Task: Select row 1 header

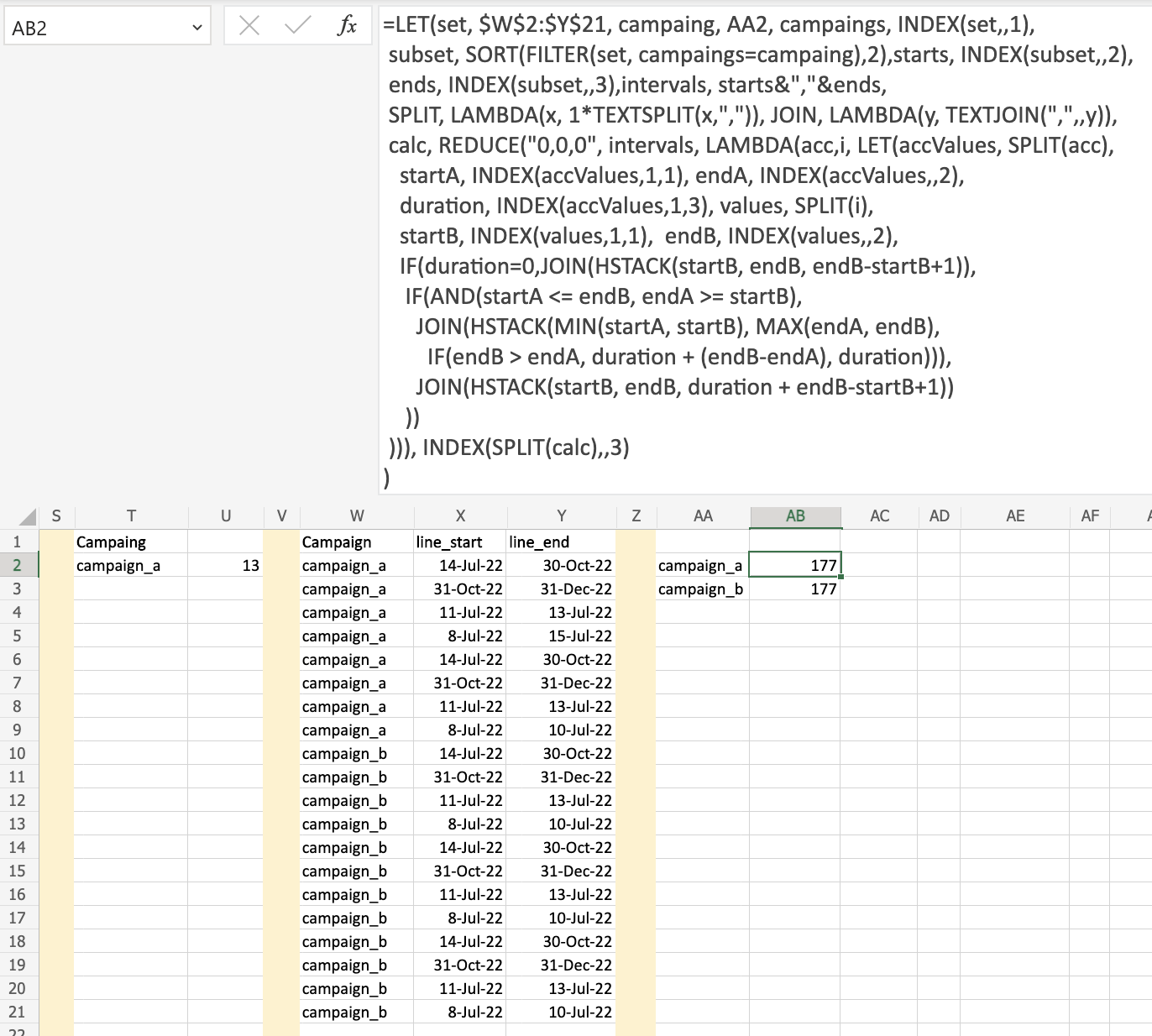Action: click(x=18, y=542)
